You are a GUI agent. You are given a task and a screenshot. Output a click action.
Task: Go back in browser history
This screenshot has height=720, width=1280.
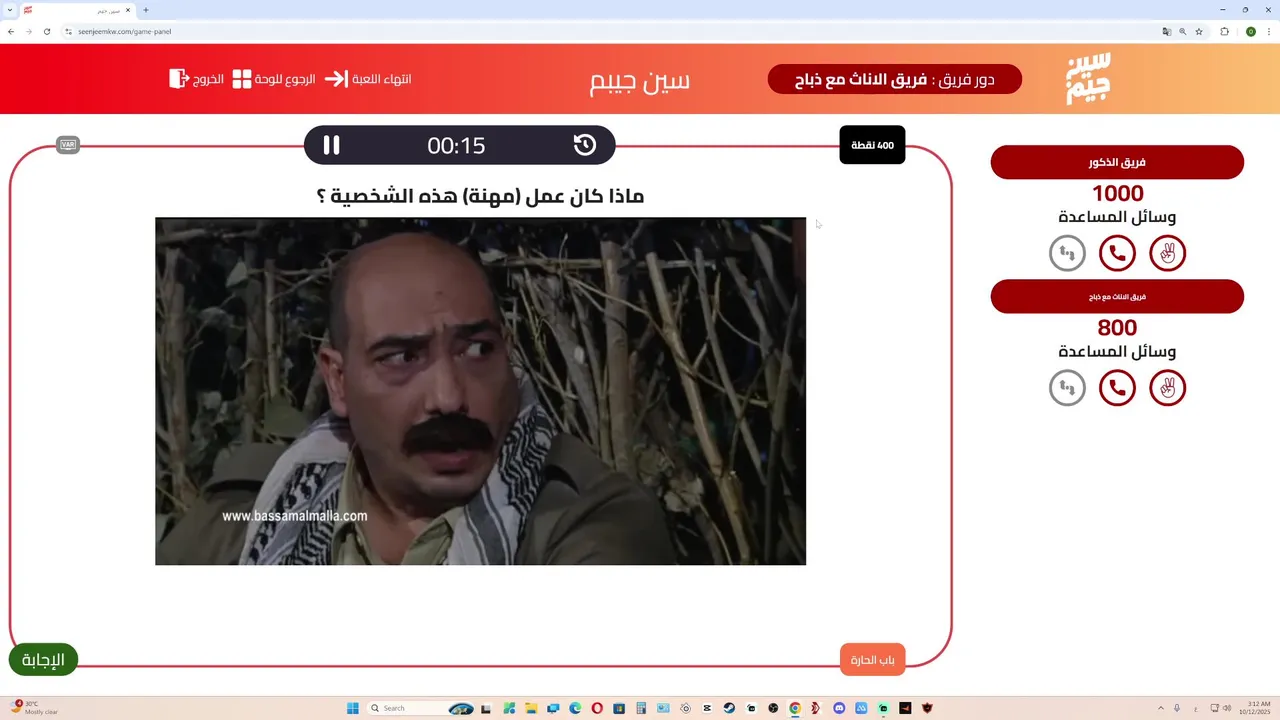tap(11, 31)
